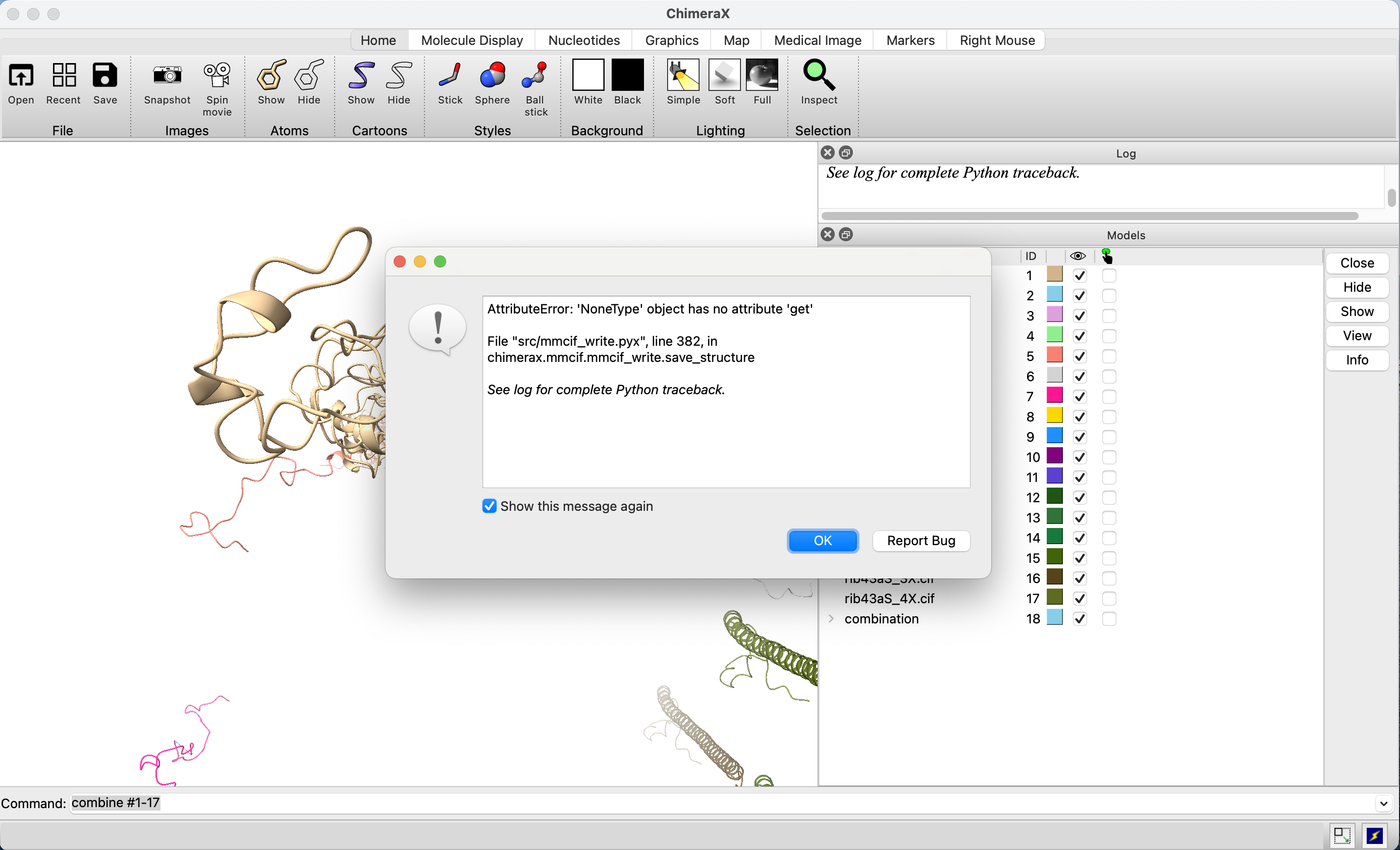Image resolution: width=1400 pixels, height=850 pixels.
Task: Click the Snapshot camera icon
Action: click(x=167, y=76)
